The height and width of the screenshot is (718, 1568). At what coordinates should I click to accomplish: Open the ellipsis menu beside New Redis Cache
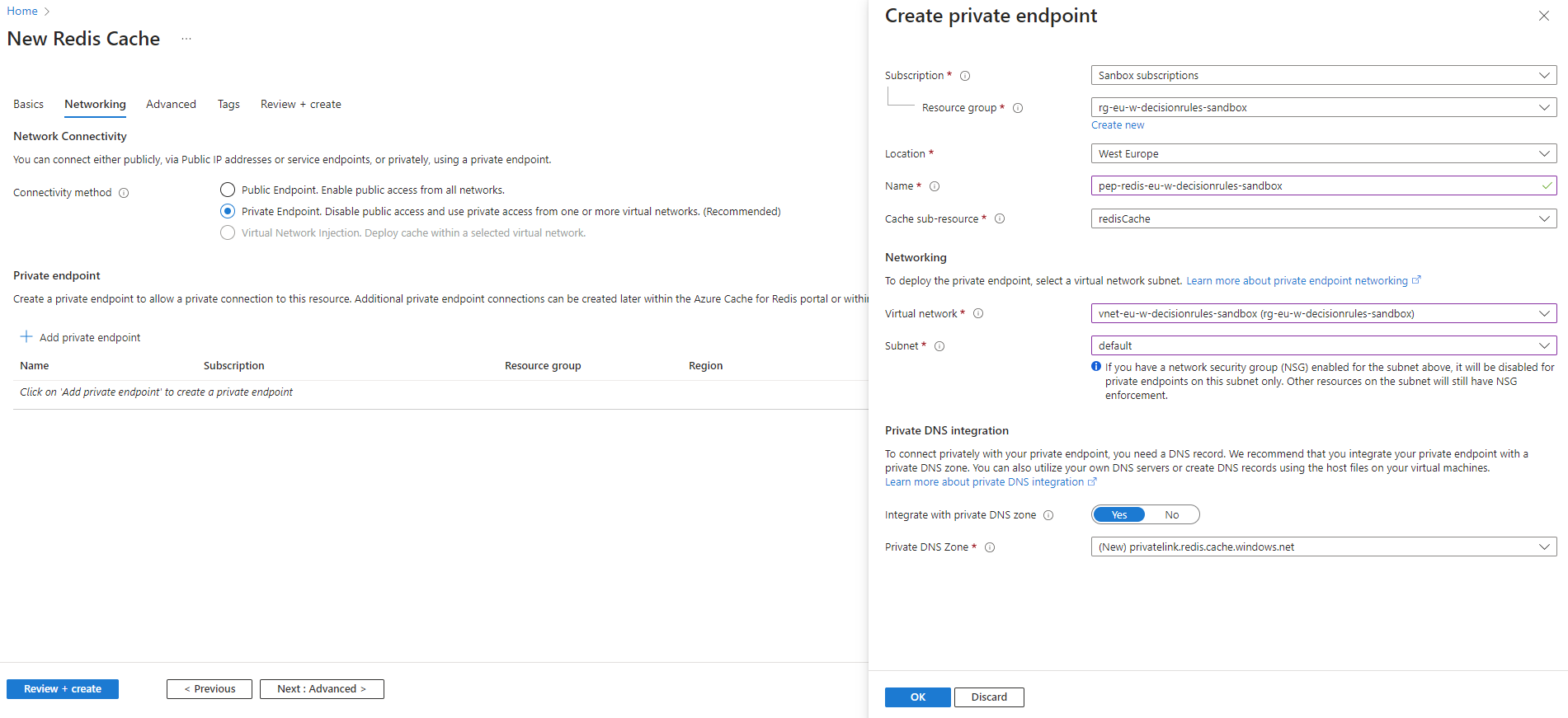[x=186, y=39]
